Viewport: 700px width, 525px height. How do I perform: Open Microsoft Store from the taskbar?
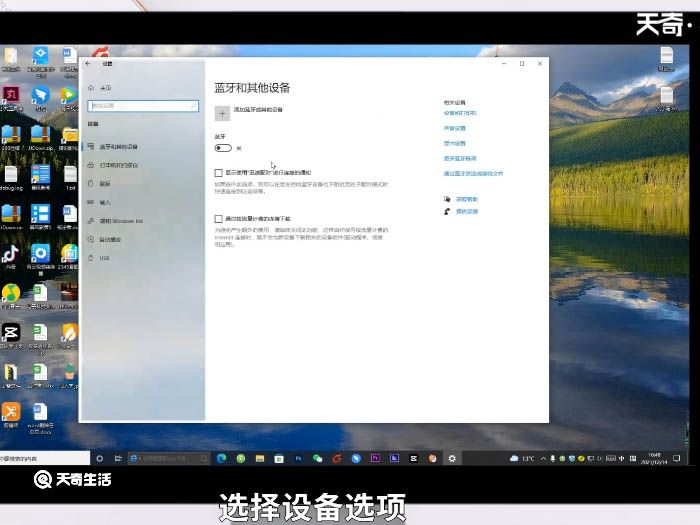(279, 458)
